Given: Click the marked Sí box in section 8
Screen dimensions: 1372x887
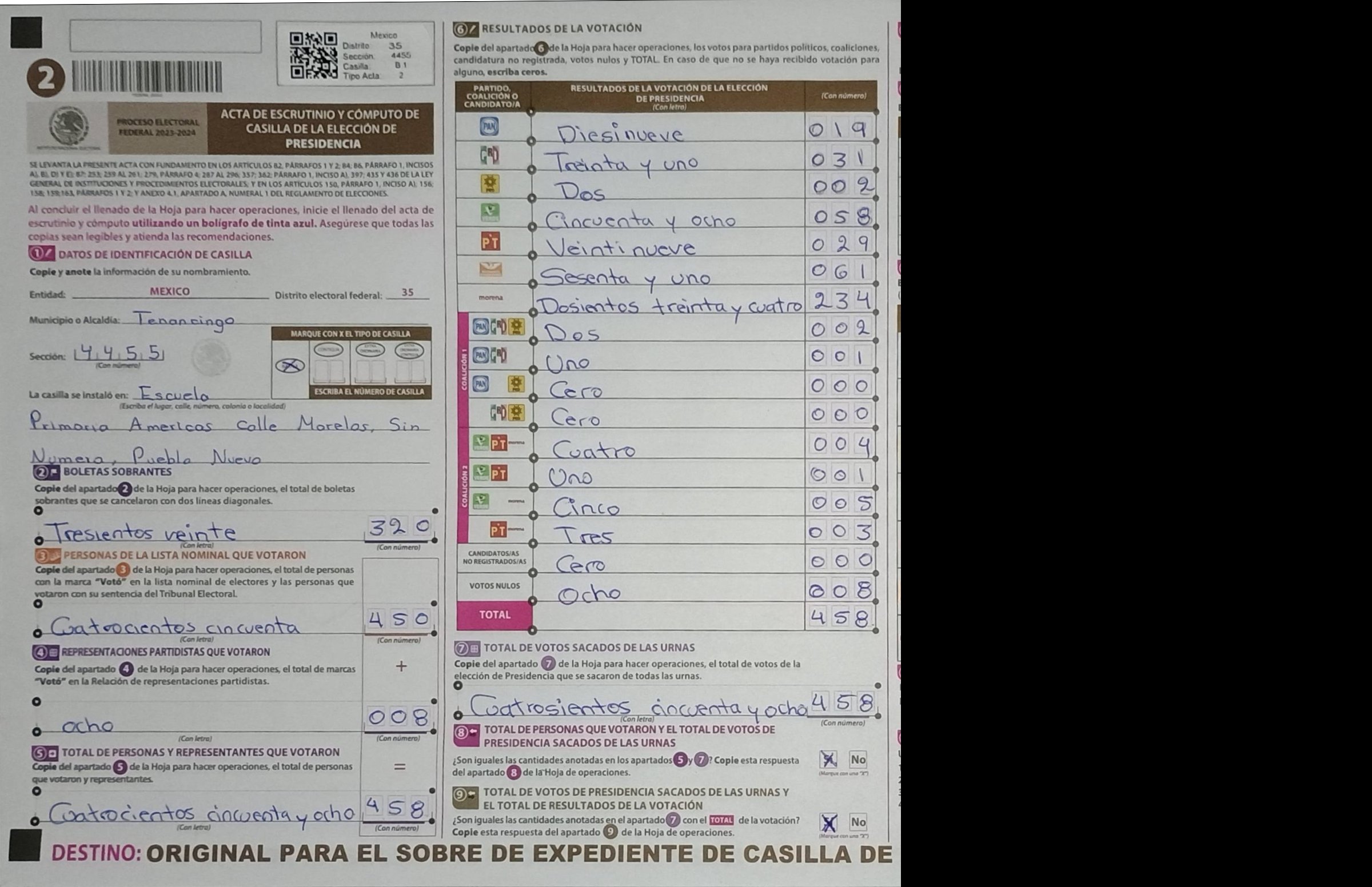Looking at the screenshot, I should pyautogui.click(x=828, y=760).
